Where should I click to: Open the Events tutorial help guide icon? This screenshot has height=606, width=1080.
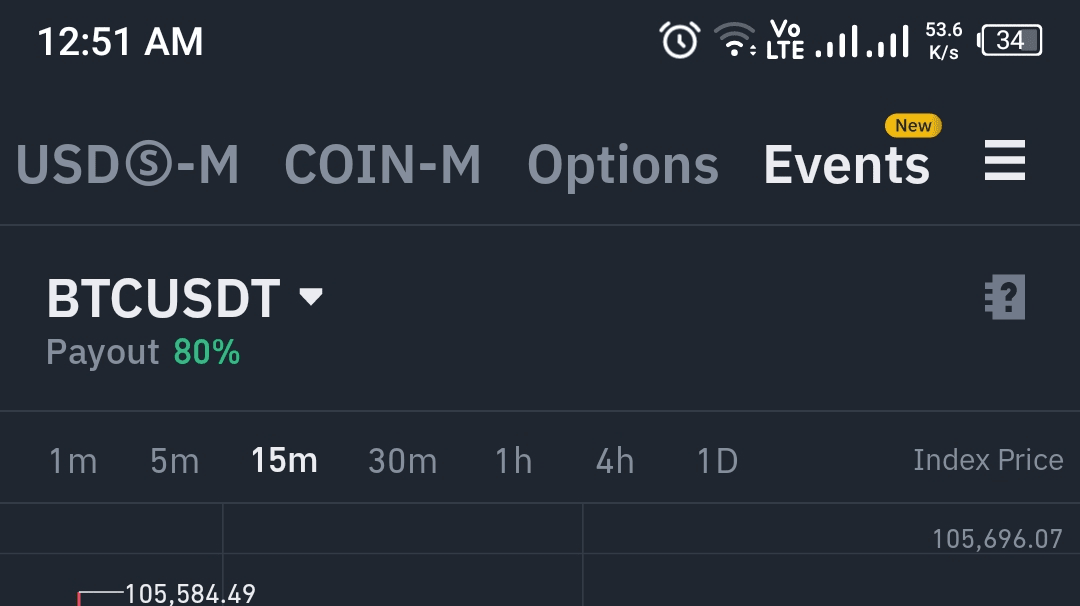(1005, 297)
